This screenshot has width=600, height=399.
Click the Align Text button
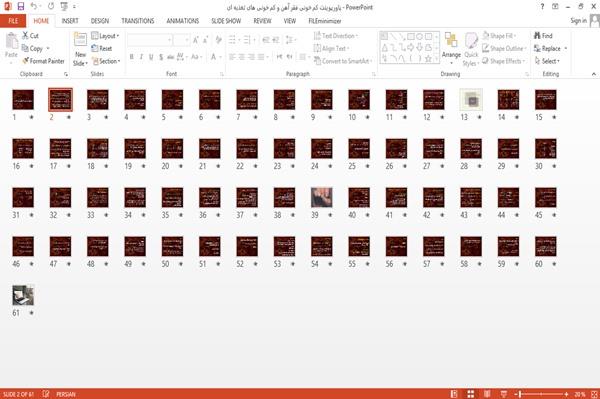[331, 48]
